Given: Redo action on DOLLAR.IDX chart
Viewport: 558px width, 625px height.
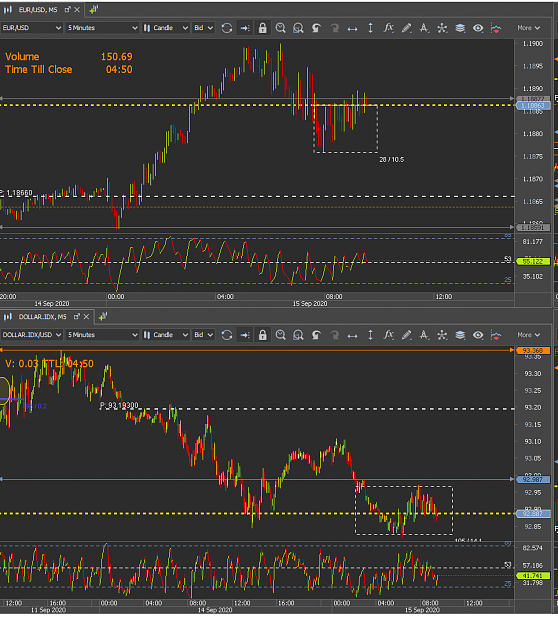Looking at the screenshot, I should click(334, 335).
